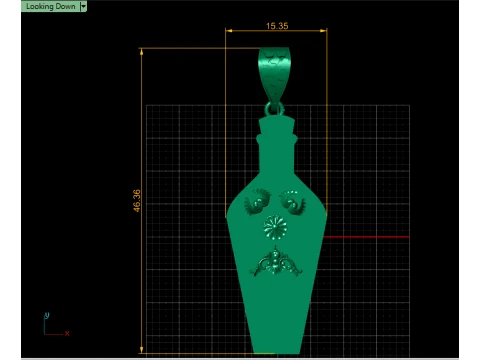Select the flower rosette ornament on bottle
This screenshot has width=480, height=360.
[275, 227]
